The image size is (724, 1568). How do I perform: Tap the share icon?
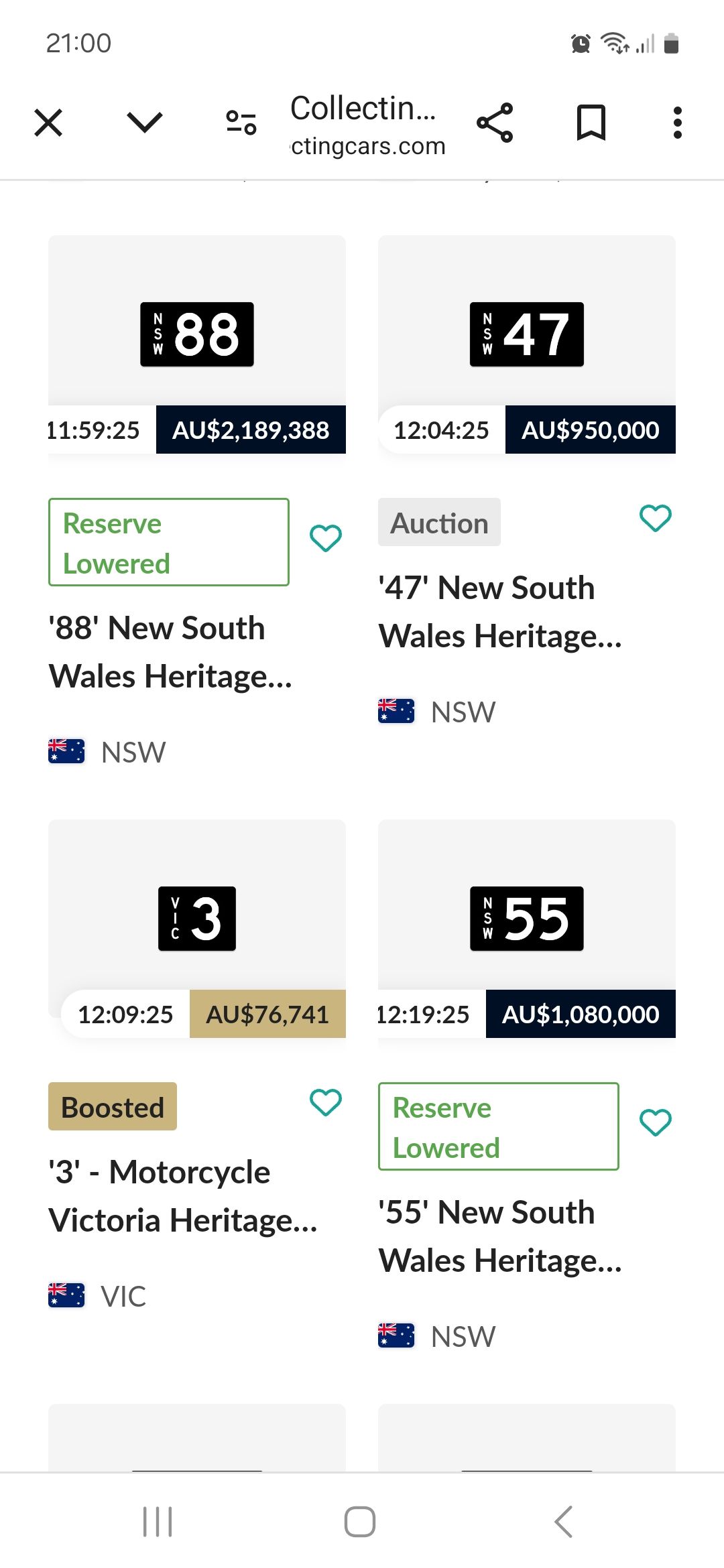(x=495, y=123)
